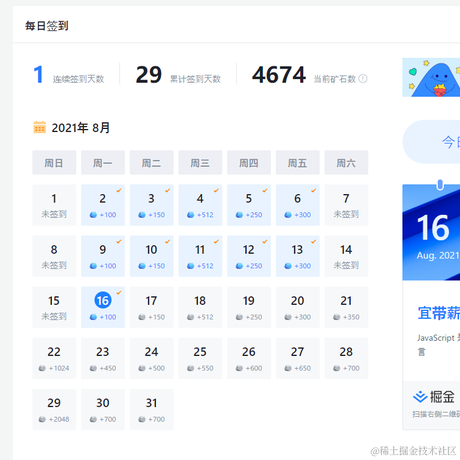The image size is (460, 460).
Task: Click the Juejin logo icon beside 掘金
Action: click(420, 397)
